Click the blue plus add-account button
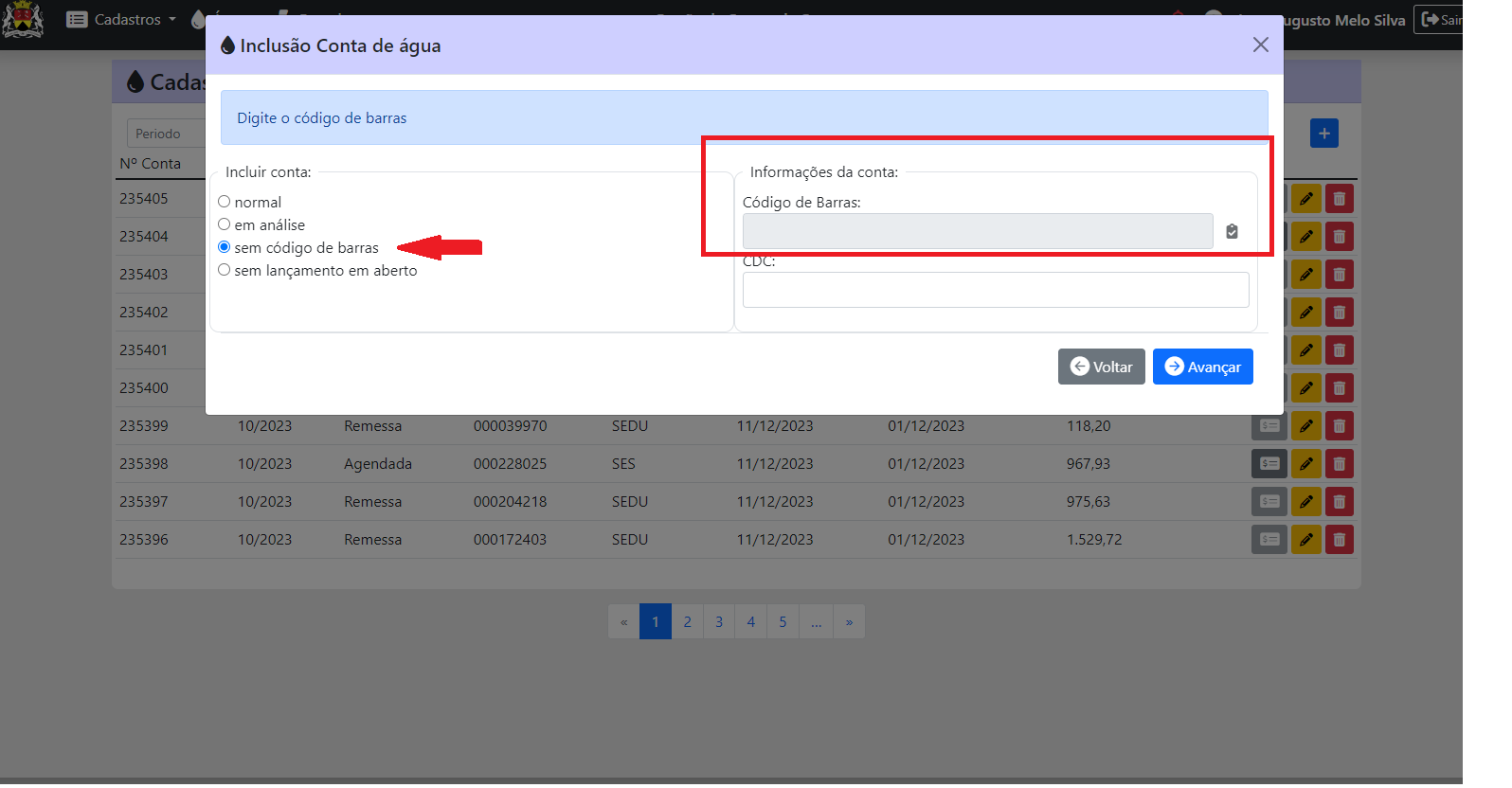This screenshot has width=1512, height=788. click(1324, 134)
